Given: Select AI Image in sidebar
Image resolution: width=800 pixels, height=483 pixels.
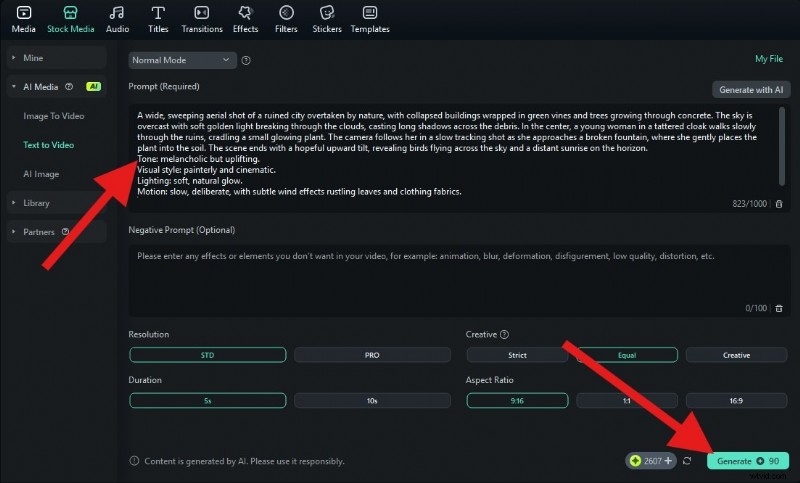Looking at the screenshot, I should (41, 174).
